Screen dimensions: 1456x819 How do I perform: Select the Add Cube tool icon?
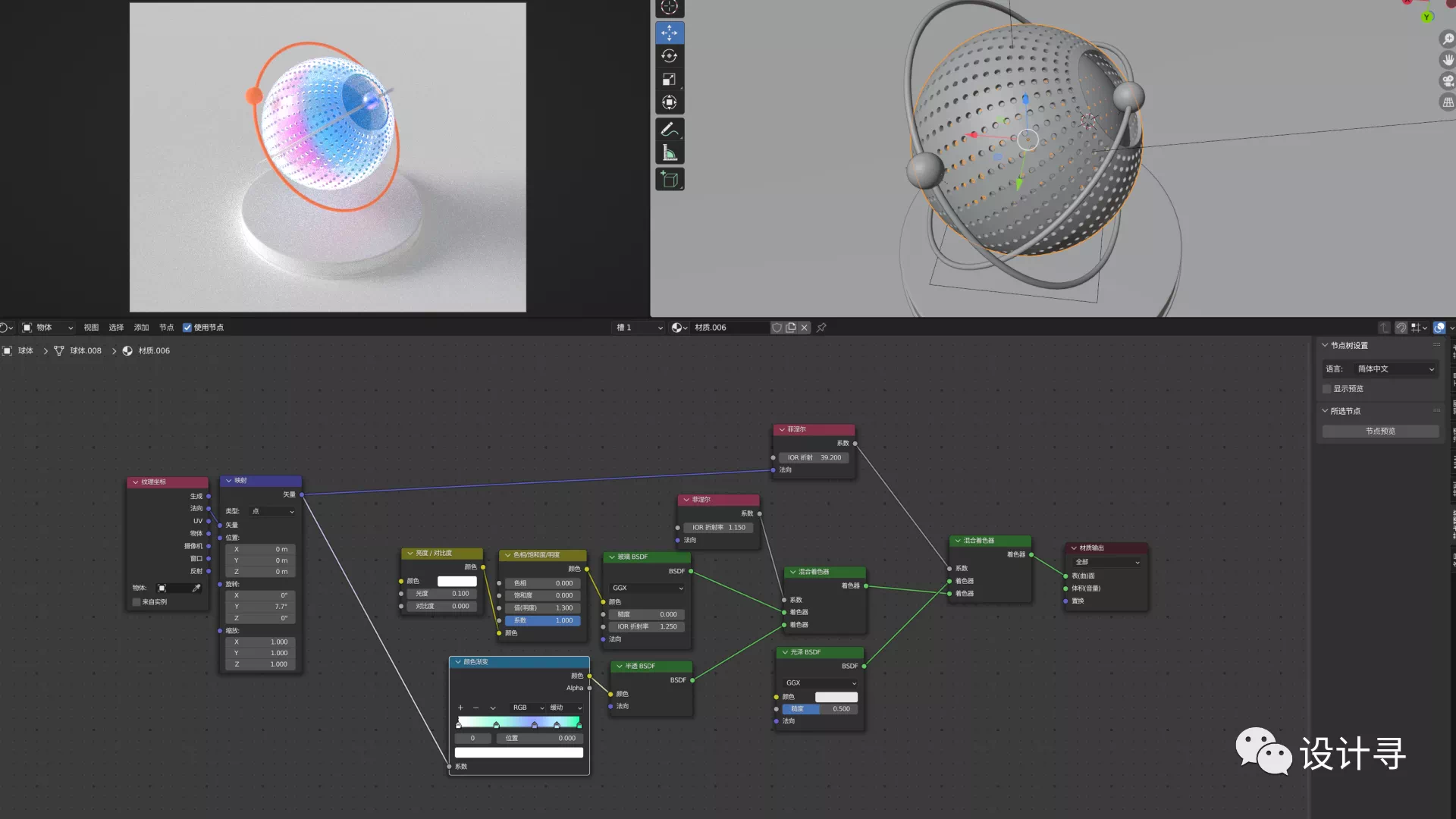click(x=669, y=179)
